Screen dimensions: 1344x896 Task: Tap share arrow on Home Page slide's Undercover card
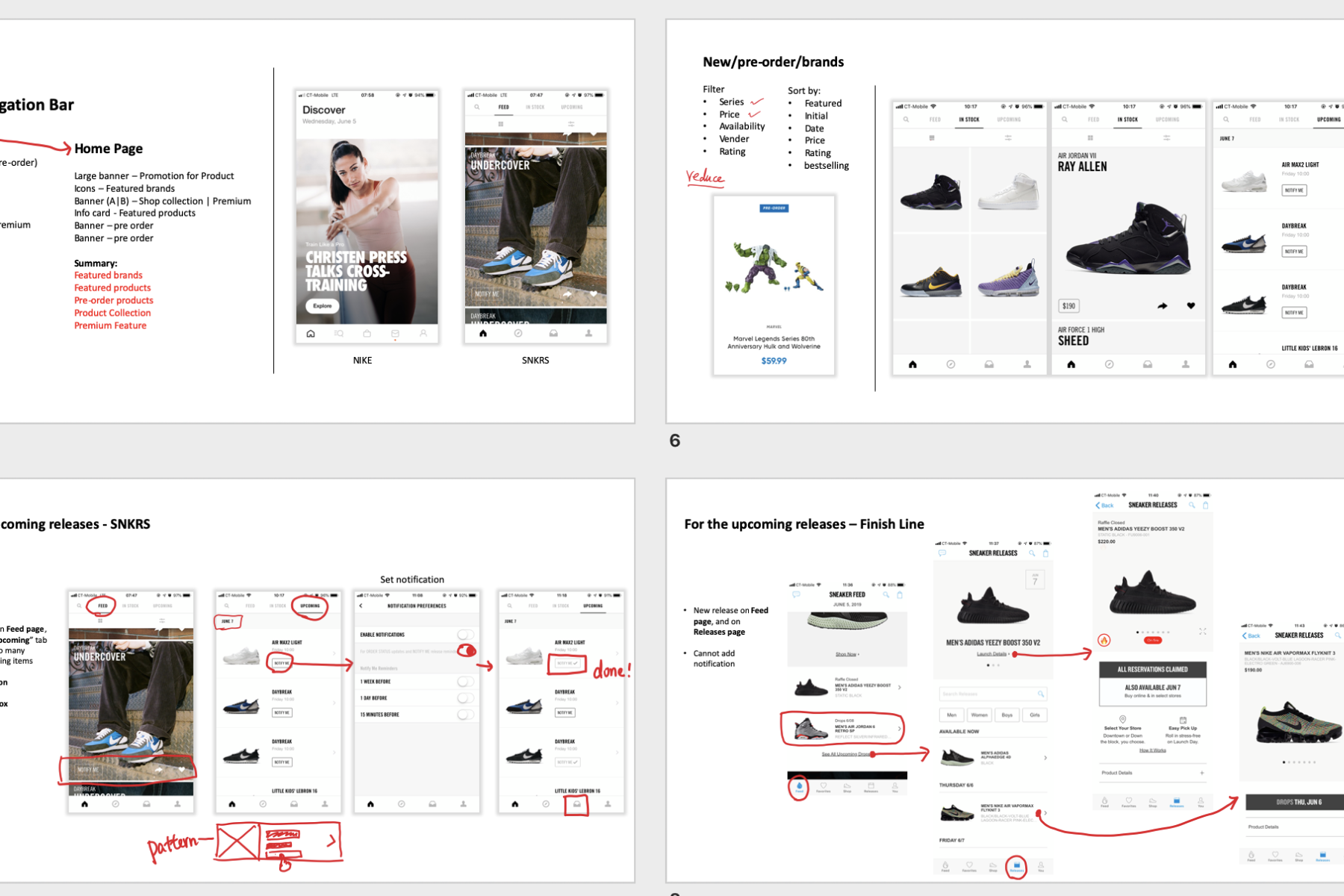[567, 294]
